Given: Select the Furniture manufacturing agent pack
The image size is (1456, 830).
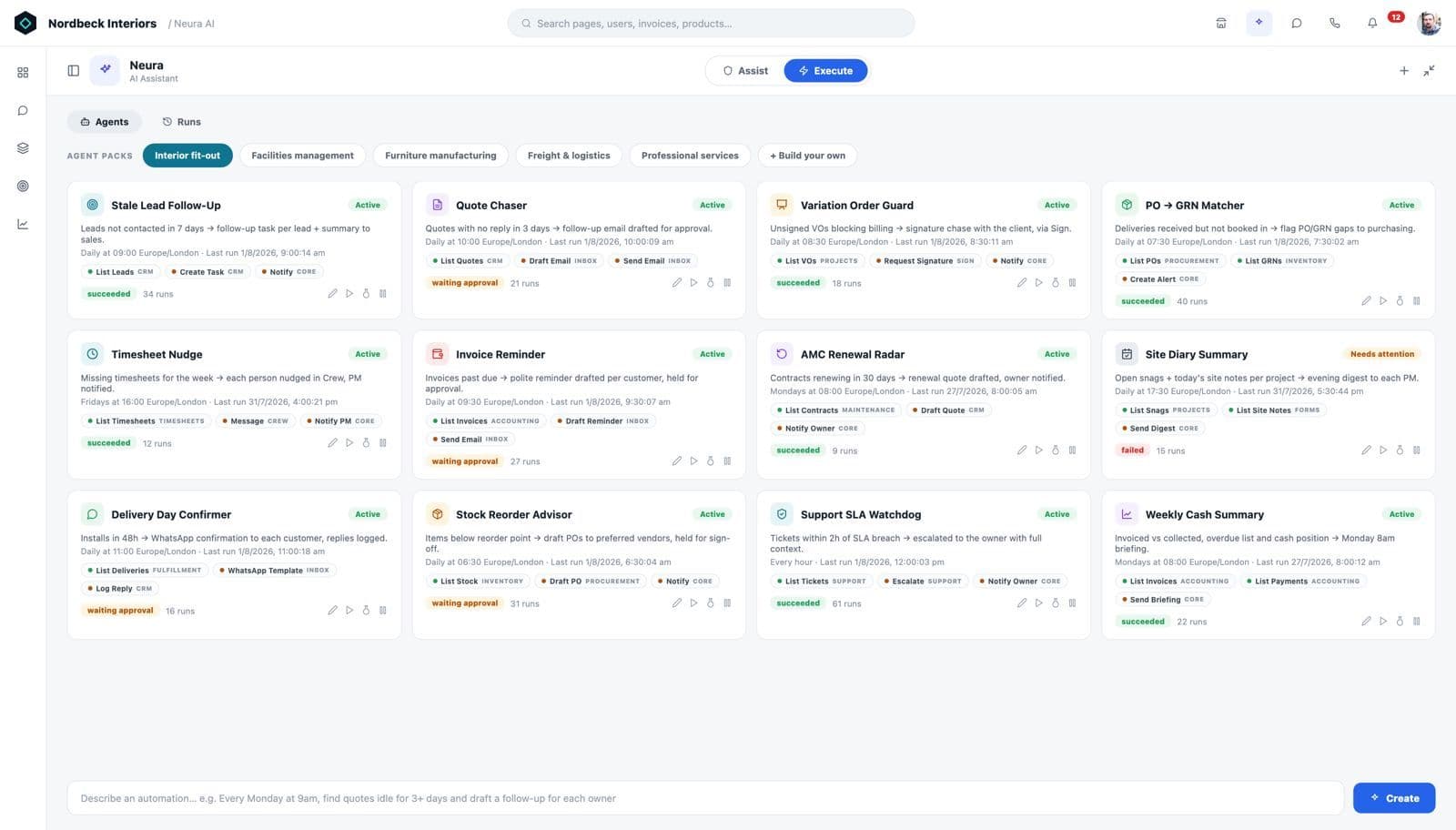Looking at the screenshot, I should [x=440, y=156].
